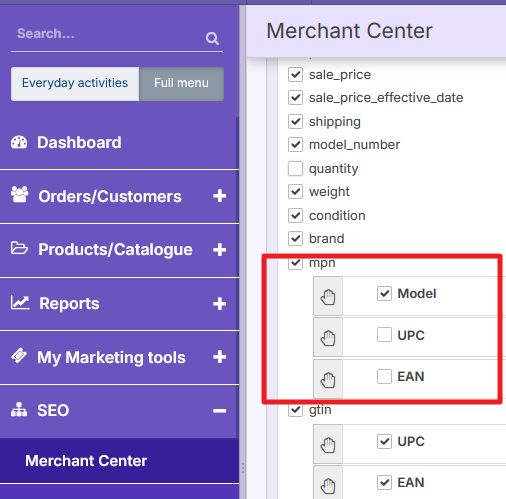
Task: Collapse SEO section with minus icon
Action: (x=220, y=411)
